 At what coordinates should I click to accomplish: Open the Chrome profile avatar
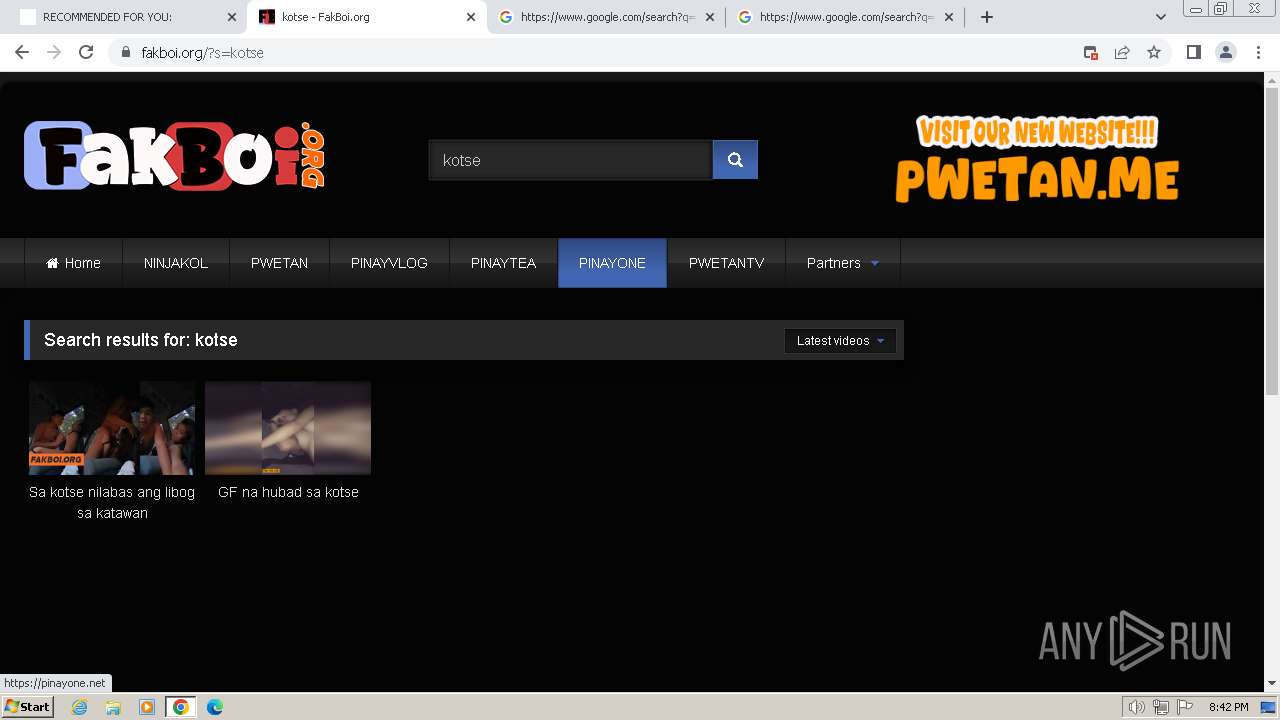point(1226,52)
